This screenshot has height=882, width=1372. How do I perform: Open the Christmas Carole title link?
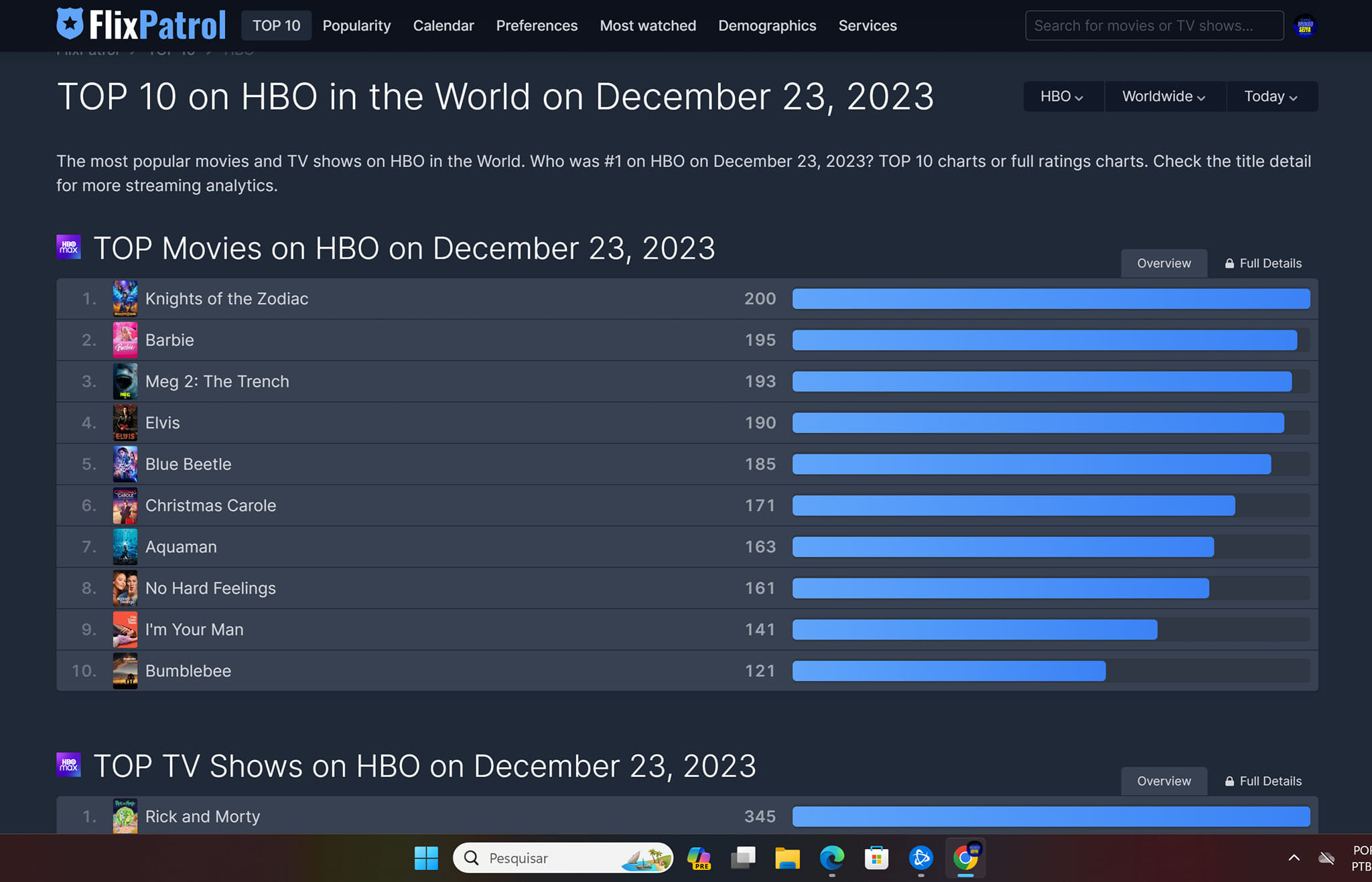coord(210,505)
